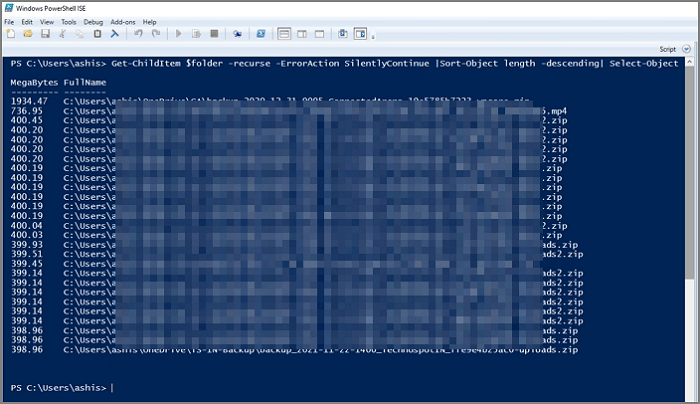Open the Debug menu
The image size is (700, 404).
[x=93, y=21]
